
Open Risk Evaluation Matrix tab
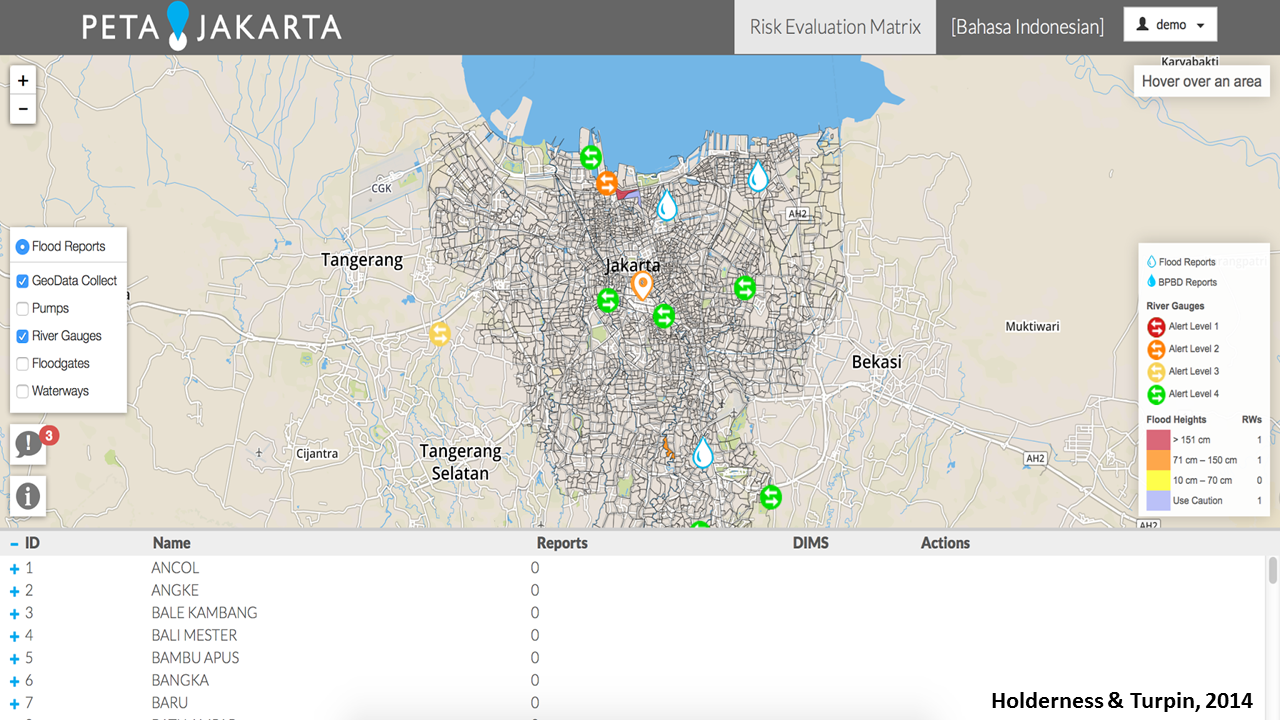click(x=835, y=27)
